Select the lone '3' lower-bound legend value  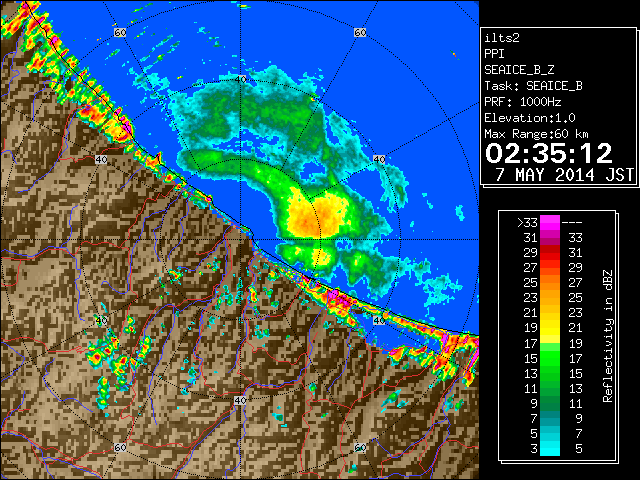[534, 449]
